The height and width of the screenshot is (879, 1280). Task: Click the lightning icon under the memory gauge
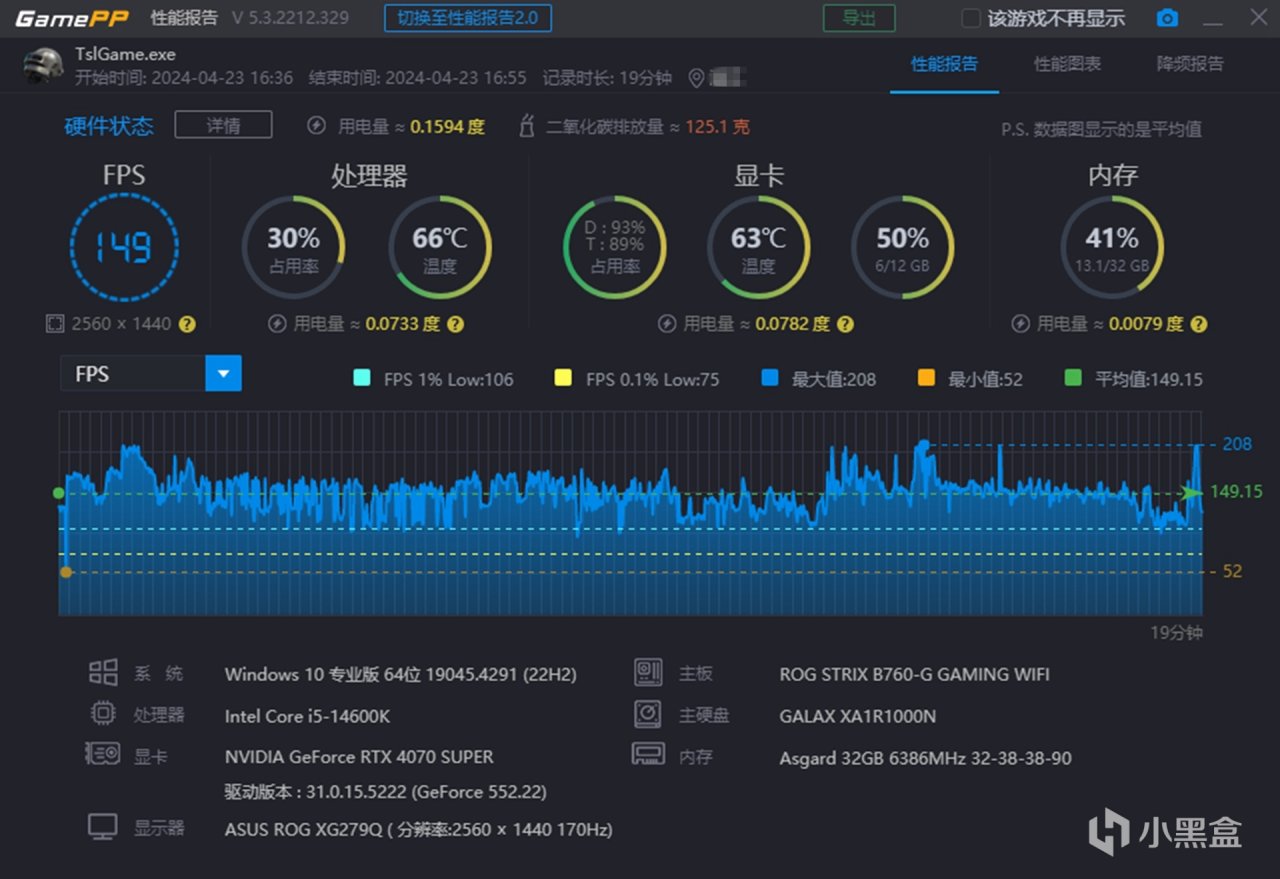[1020, 324]
